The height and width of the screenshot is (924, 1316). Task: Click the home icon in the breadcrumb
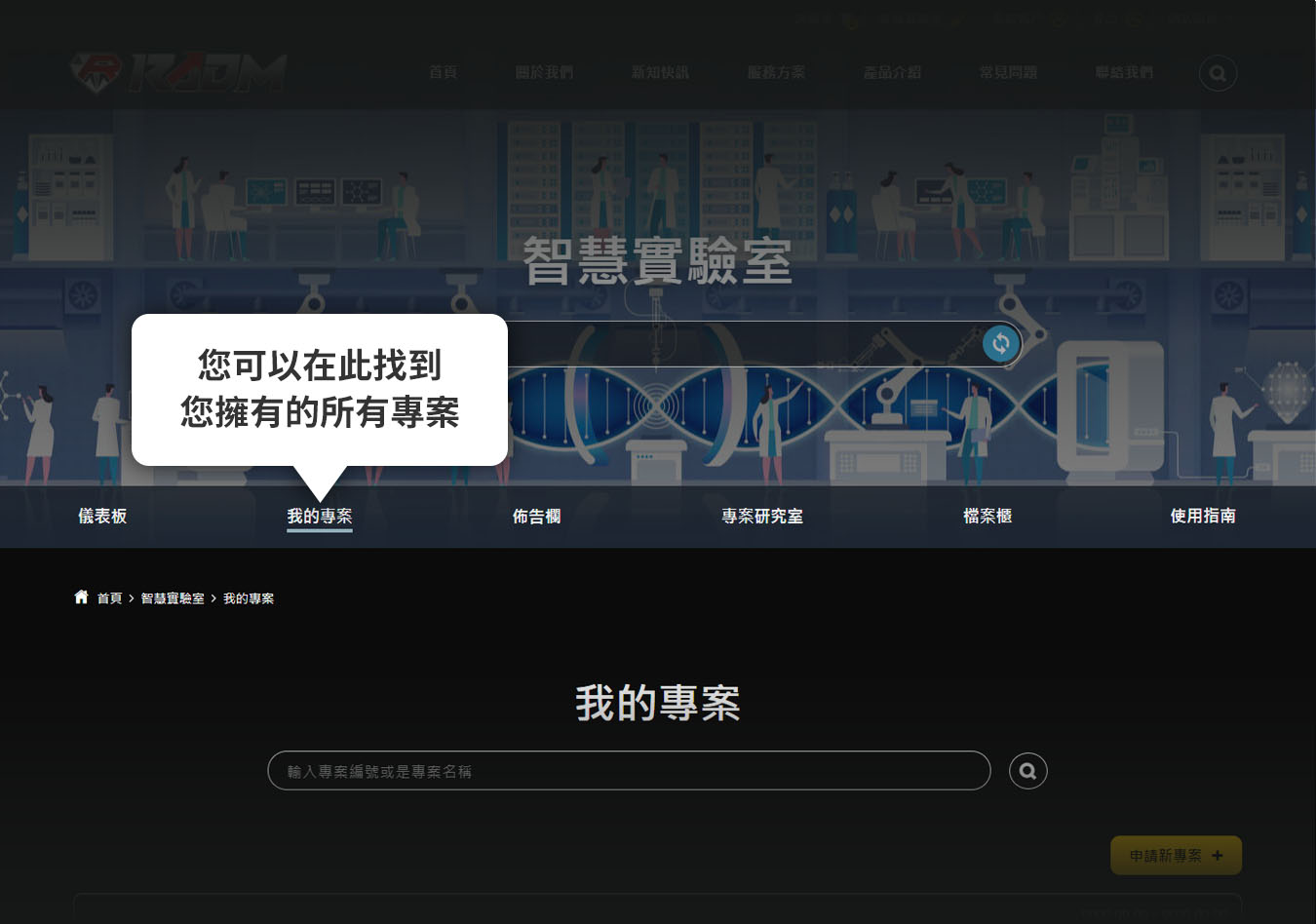pyautogui.click(x=81, y=597)
